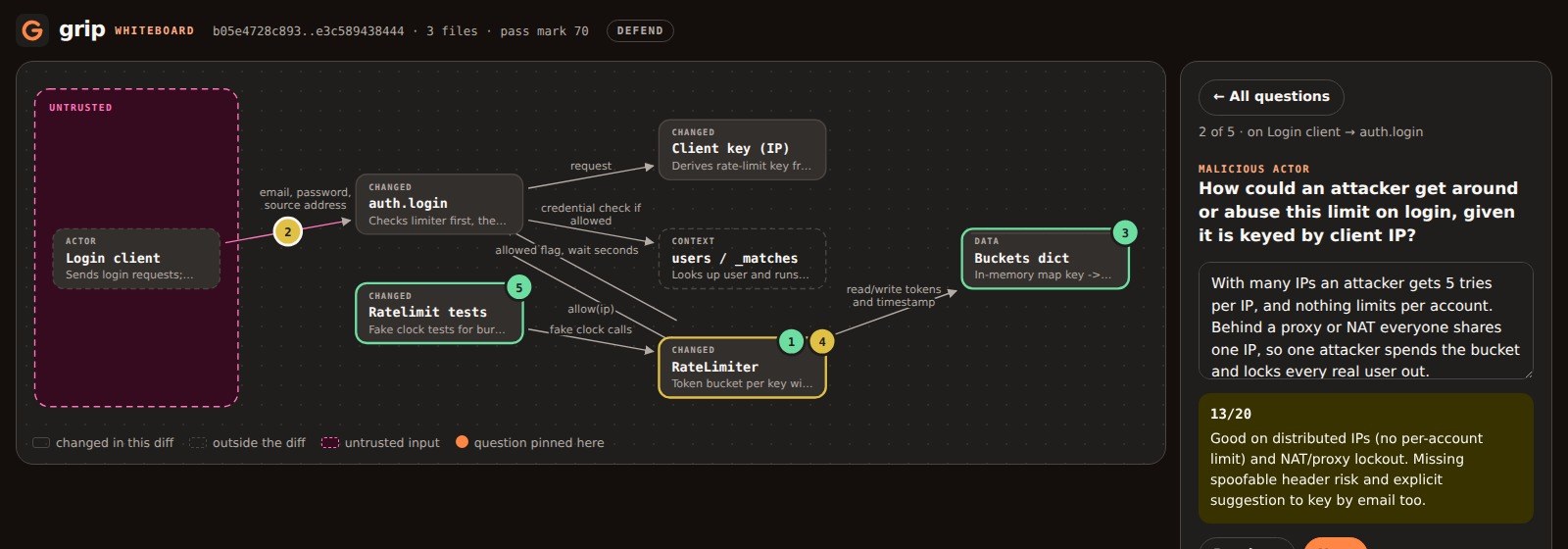Click the 'credential check if allowed' edge label
Viewport: 1568px width, 549px height.
pos(591,215)
